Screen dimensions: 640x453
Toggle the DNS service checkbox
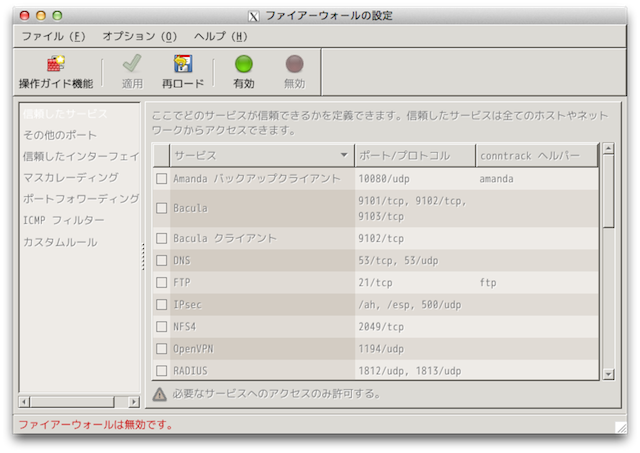point(161,261)
